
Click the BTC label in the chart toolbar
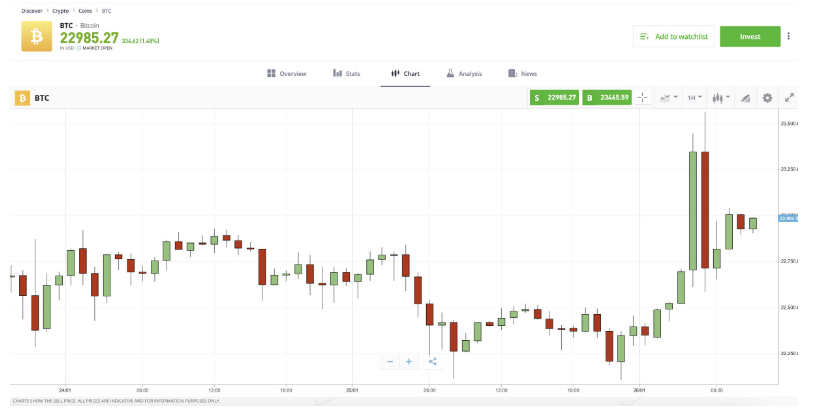click(x=42, y=98)
